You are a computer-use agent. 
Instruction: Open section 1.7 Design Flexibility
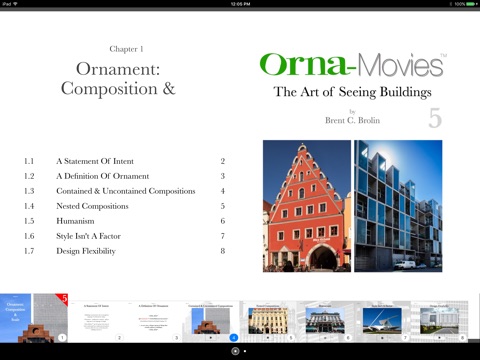pos(124,251)
